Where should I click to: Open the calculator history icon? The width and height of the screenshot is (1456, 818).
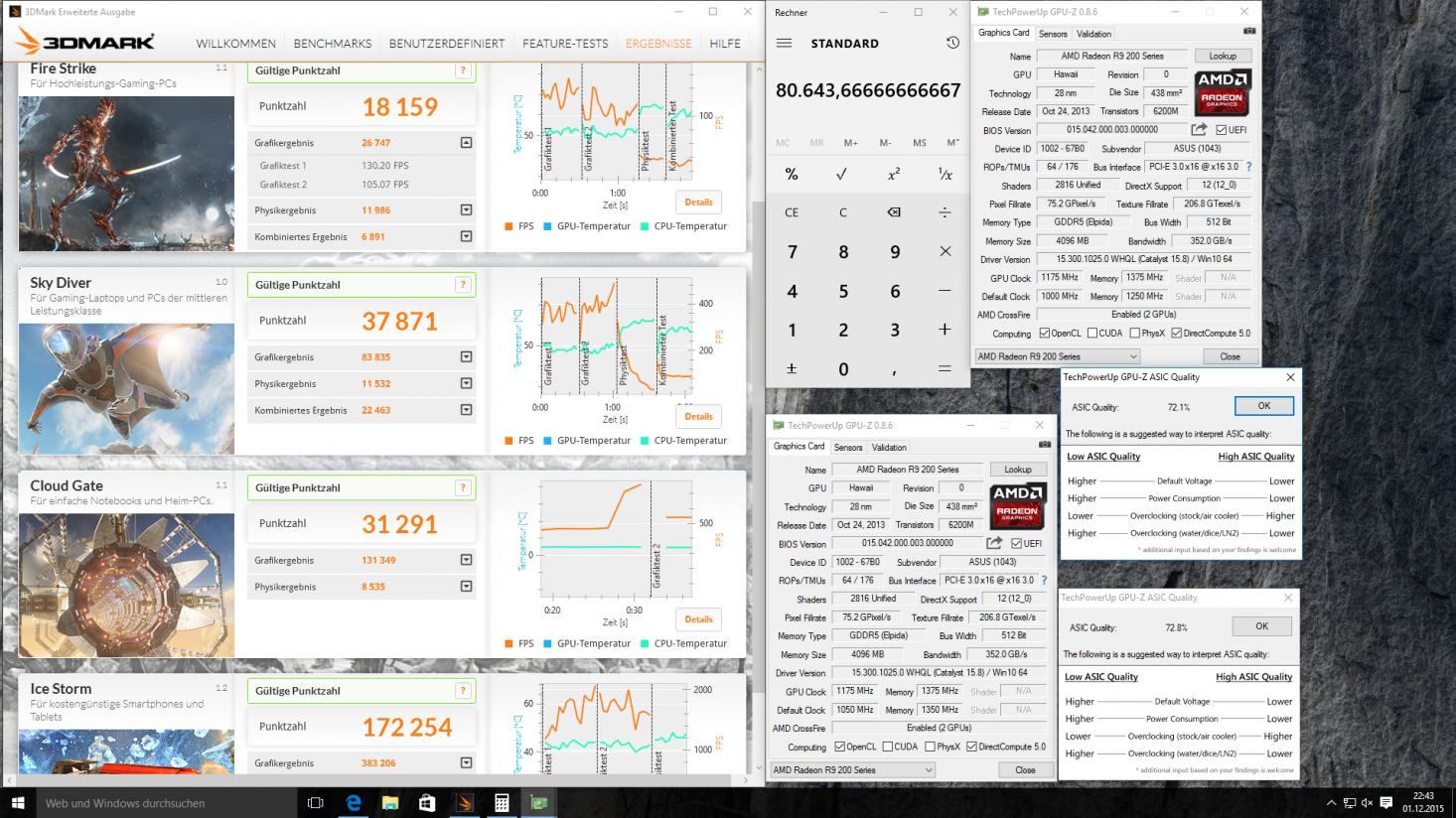[x=952, y=43]
